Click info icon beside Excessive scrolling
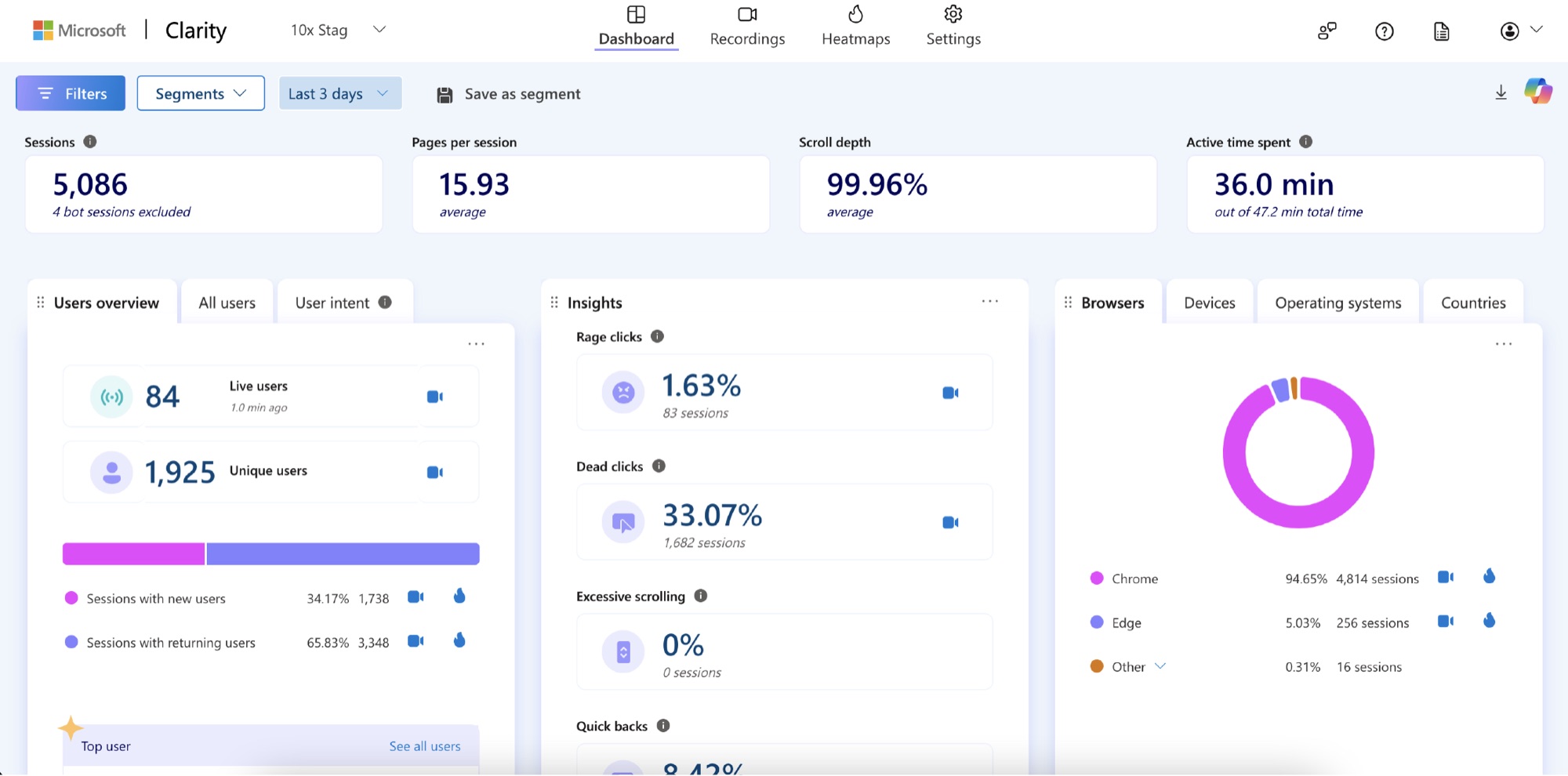Viewport: 1568px width, 776px height. (x=701, y=596)
